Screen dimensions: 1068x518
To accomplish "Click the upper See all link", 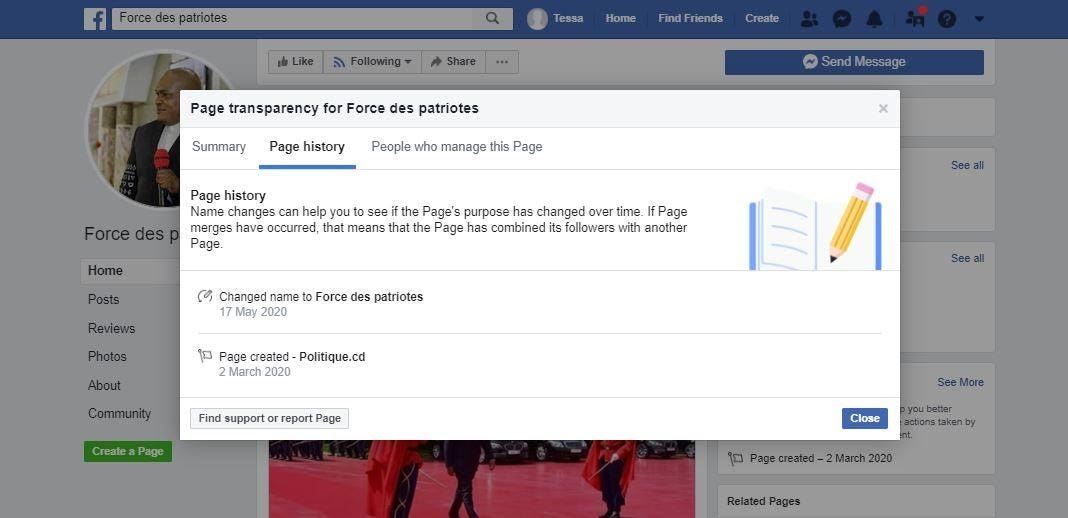I will click(967, 165).
